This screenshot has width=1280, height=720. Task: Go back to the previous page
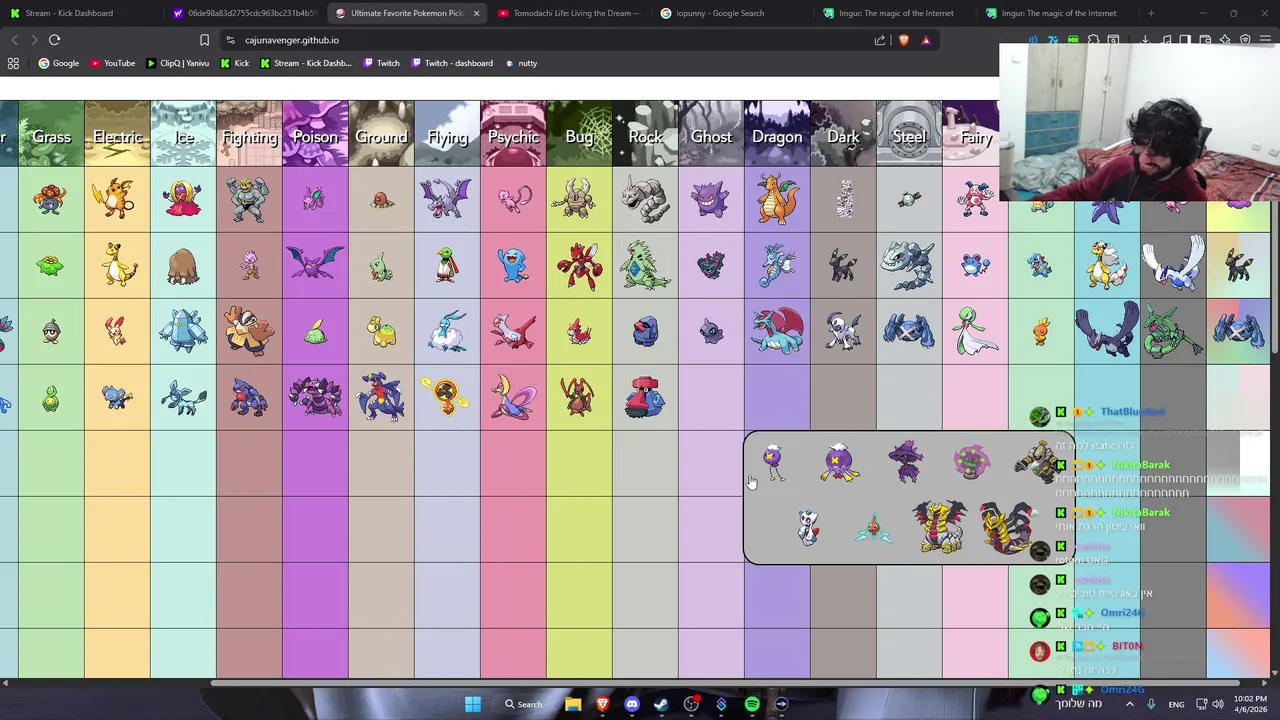[x=14, y=40]
